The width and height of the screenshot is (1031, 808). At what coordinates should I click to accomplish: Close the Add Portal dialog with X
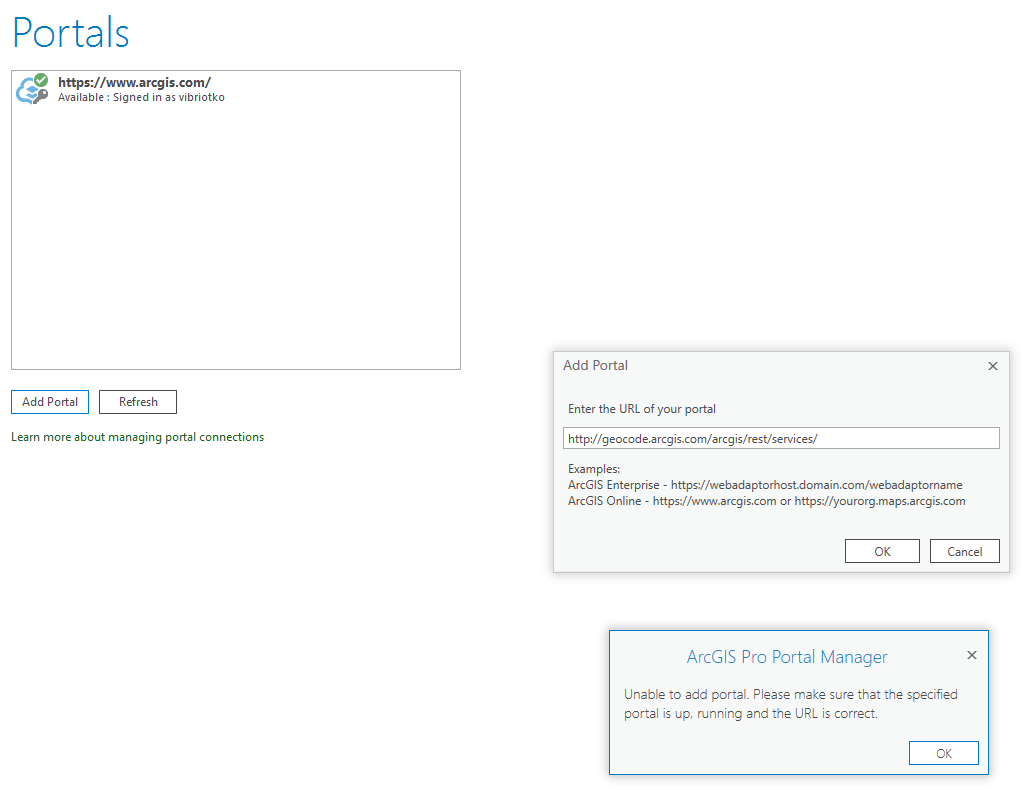point(993,366)
